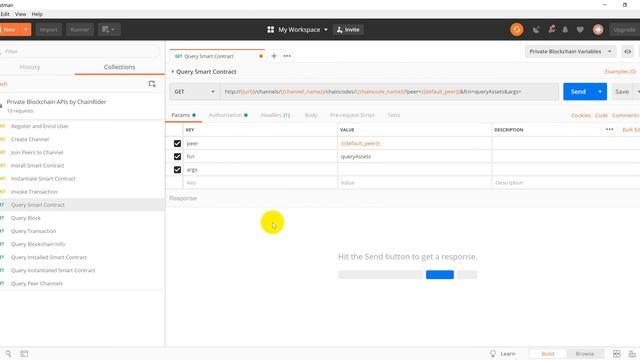
Task: Click the workspace grid icon
Action: tap(270, 29)
